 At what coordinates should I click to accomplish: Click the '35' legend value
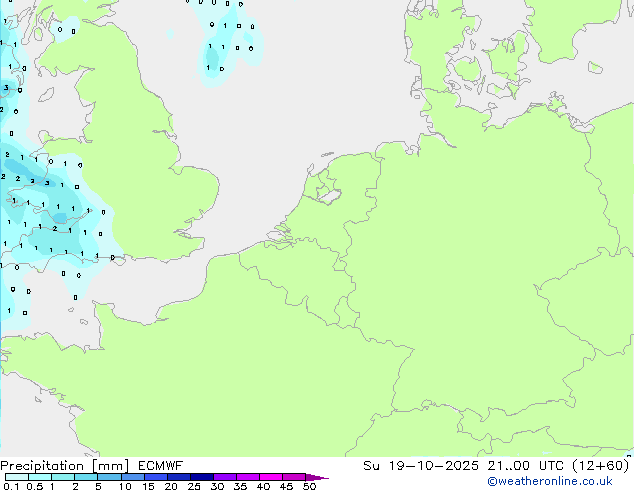tap(240, 486)
